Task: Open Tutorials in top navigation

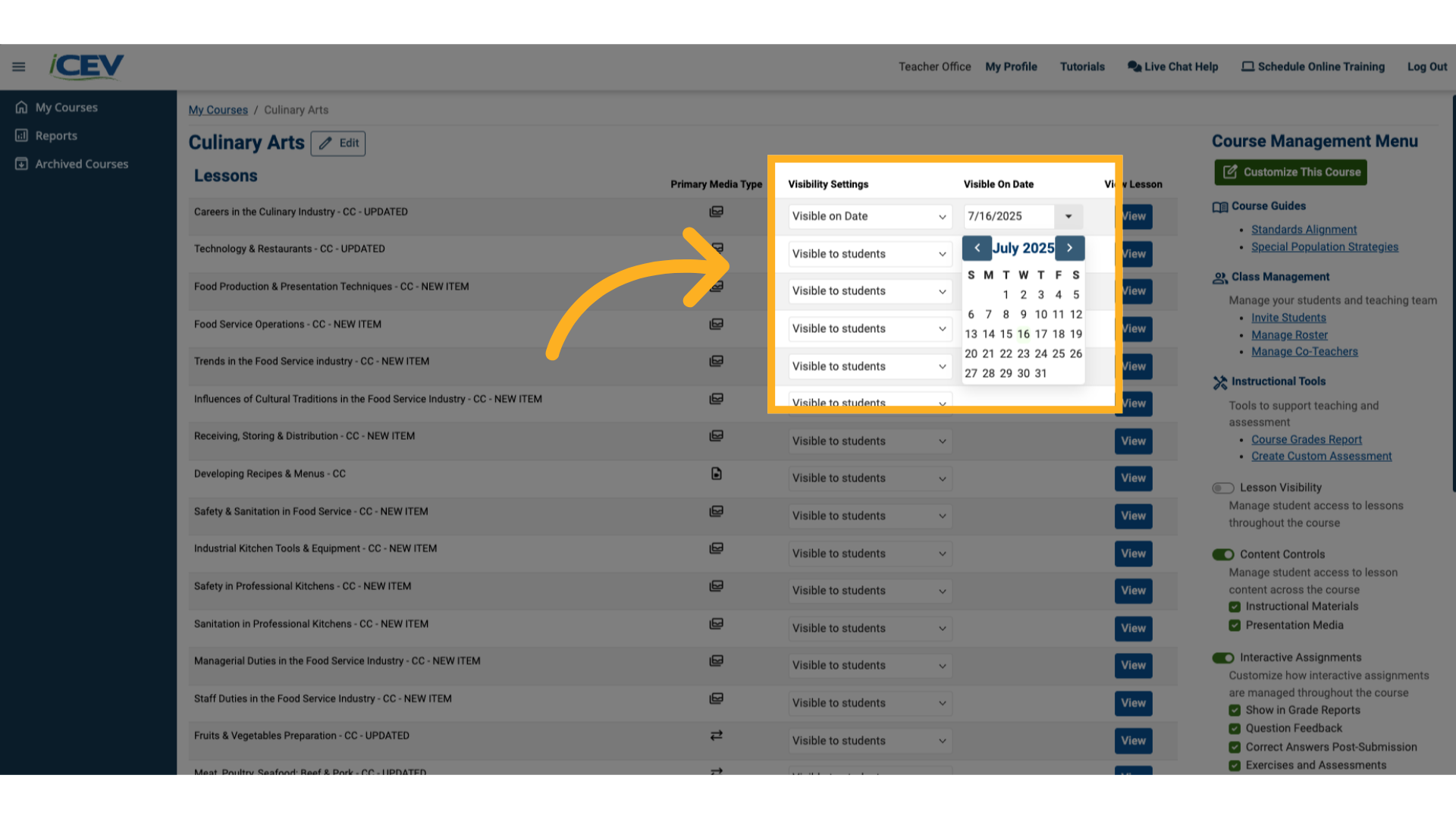Action: (x=1082, y=67)
